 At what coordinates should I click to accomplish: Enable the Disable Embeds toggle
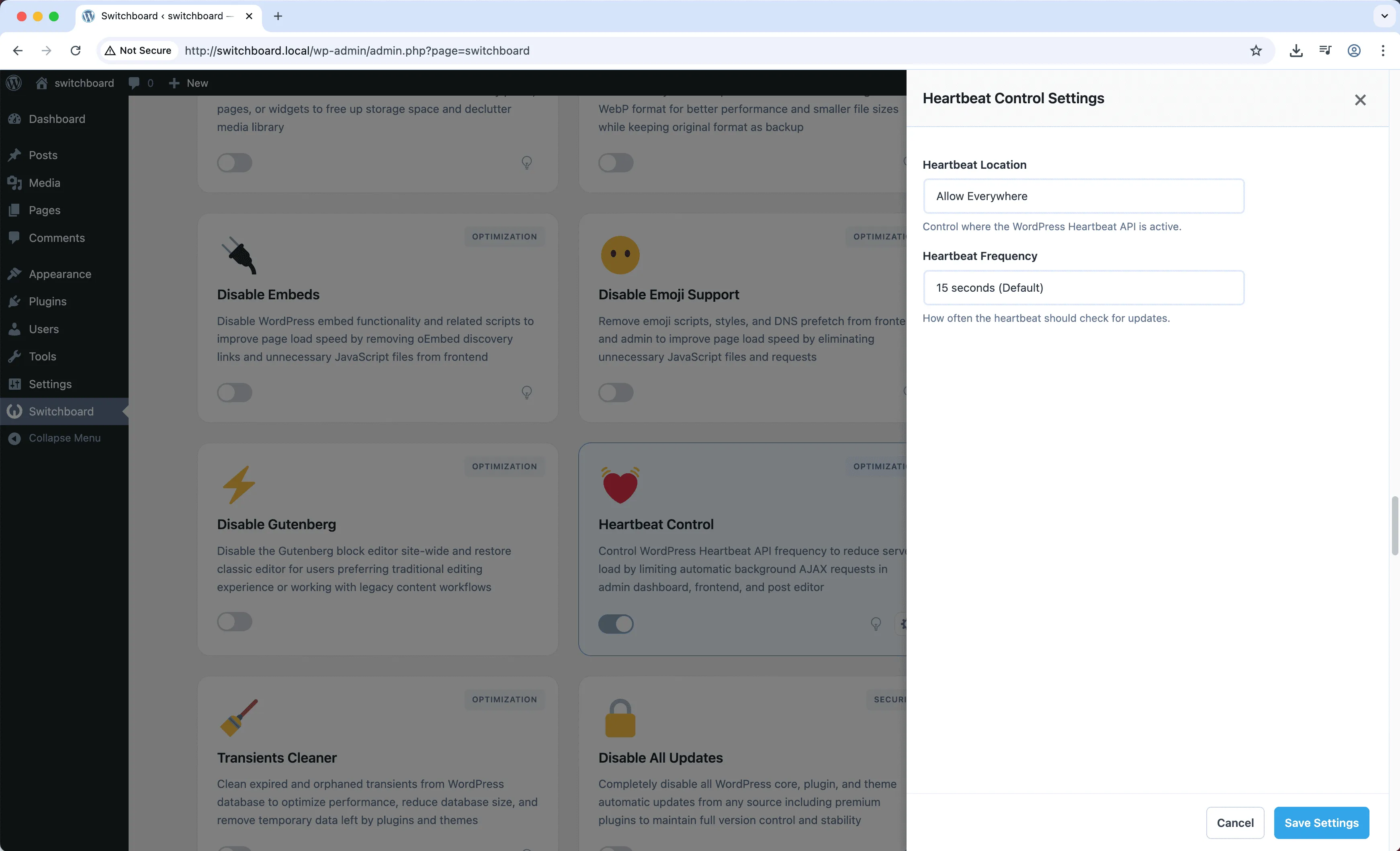coord(234,393)
